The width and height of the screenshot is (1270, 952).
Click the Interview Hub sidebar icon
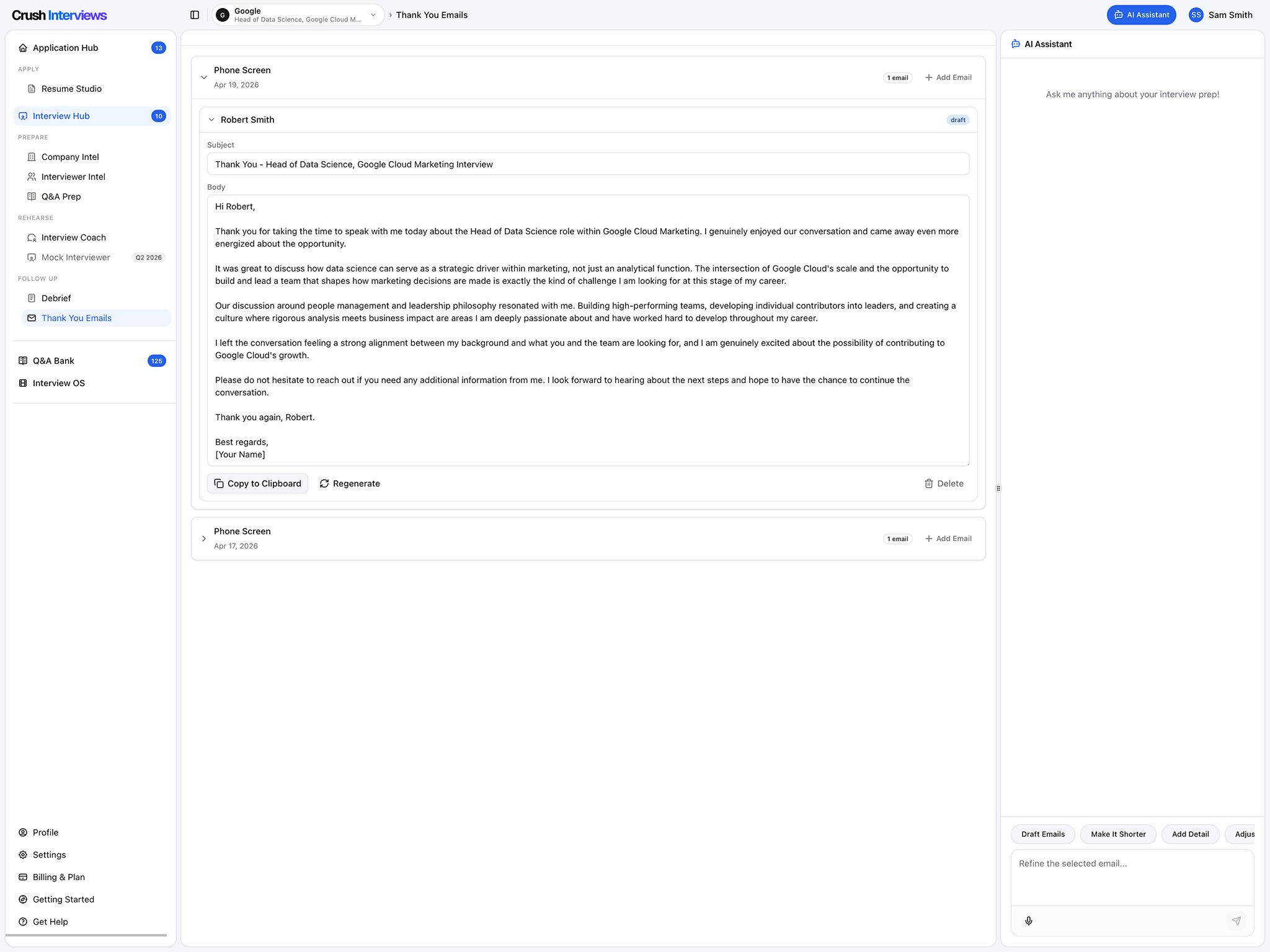click(23, 116)
